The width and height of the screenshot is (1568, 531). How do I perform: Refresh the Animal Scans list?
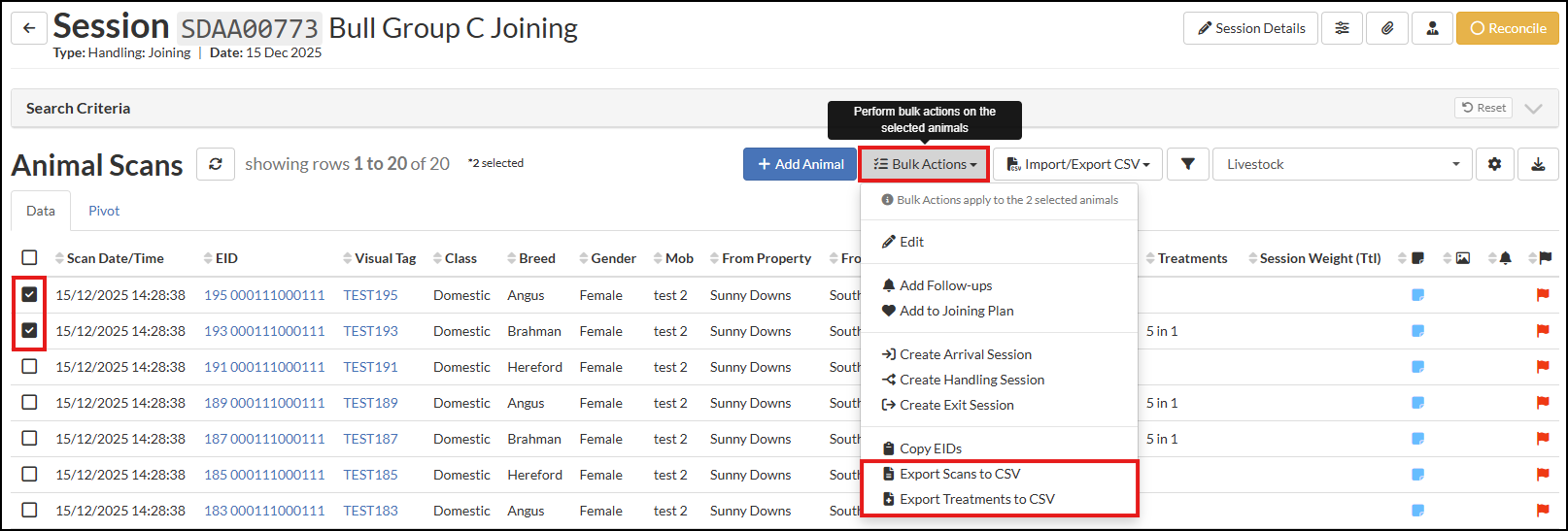click(x=216, y=164)
